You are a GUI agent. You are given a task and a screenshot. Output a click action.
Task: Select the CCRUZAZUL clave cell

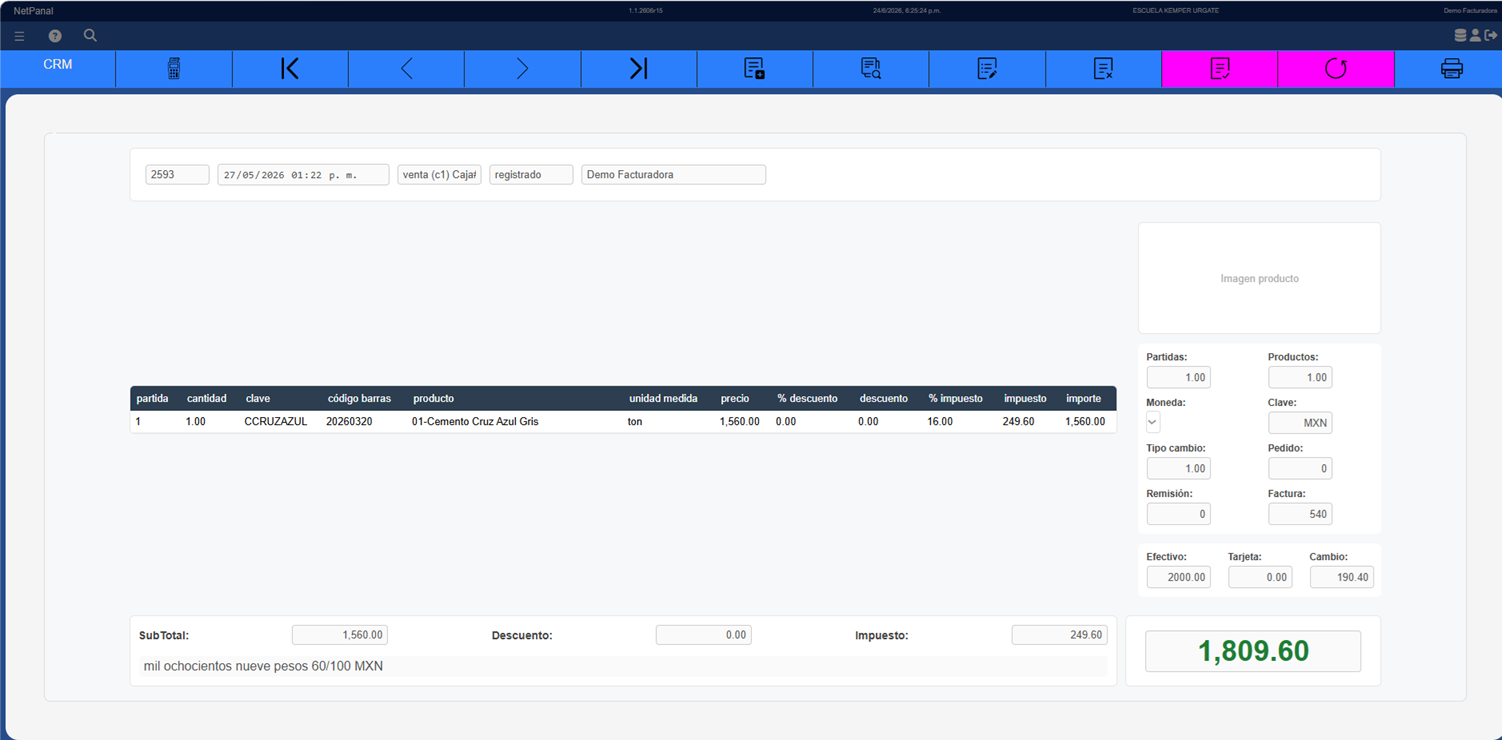coord(275,422)
